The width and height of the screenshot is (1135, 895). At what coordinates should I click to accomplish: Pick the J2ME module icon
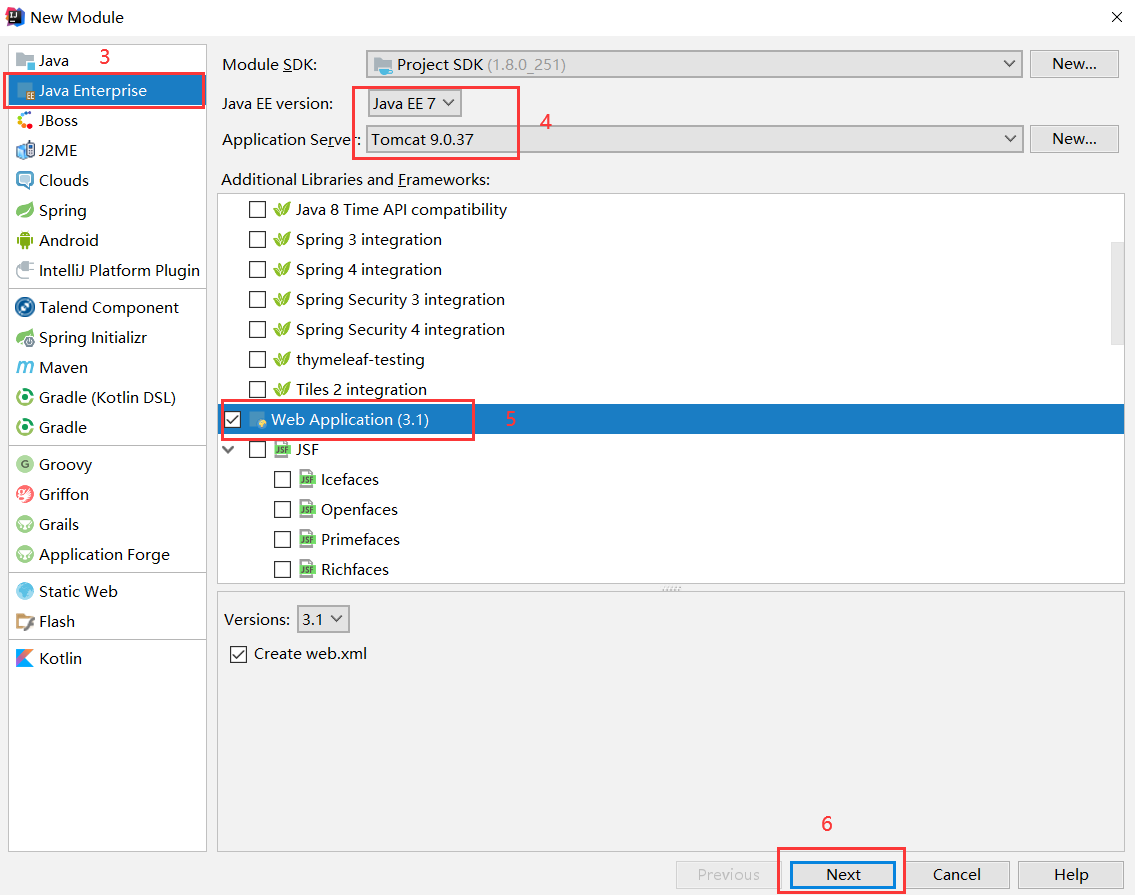coord(25,151)
